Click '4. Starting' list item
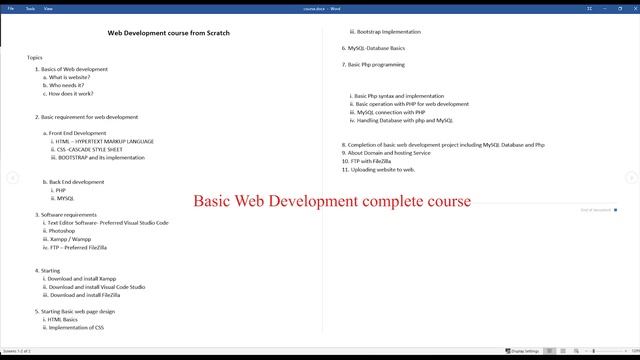Image resolution: width=640 pixels, height=360 pixels. pos(47,271)
